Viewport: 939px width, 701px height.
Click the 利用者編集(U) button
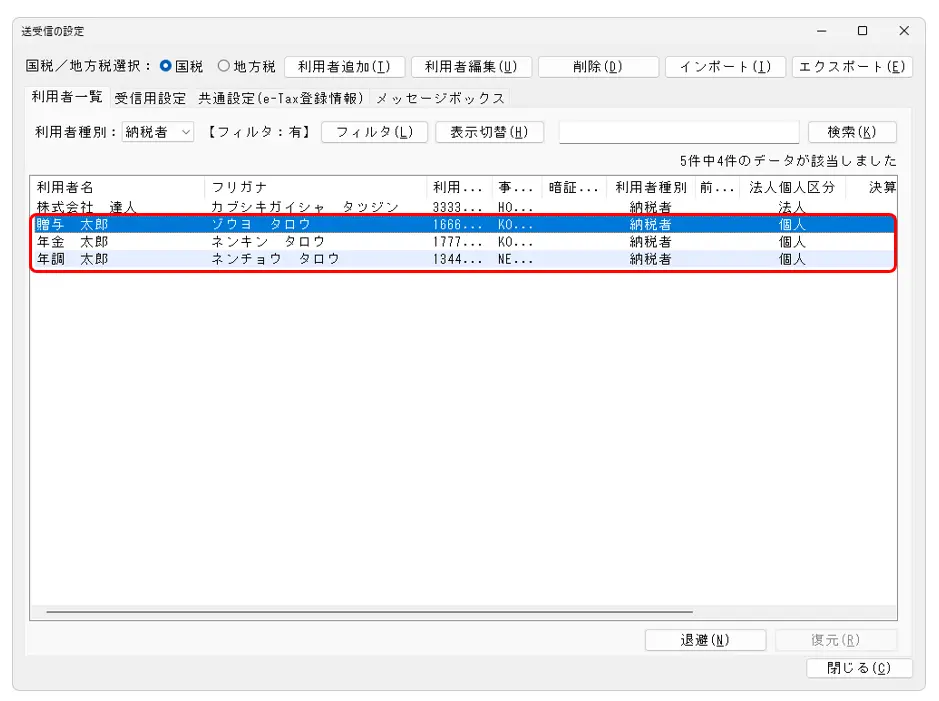point(471,67)
